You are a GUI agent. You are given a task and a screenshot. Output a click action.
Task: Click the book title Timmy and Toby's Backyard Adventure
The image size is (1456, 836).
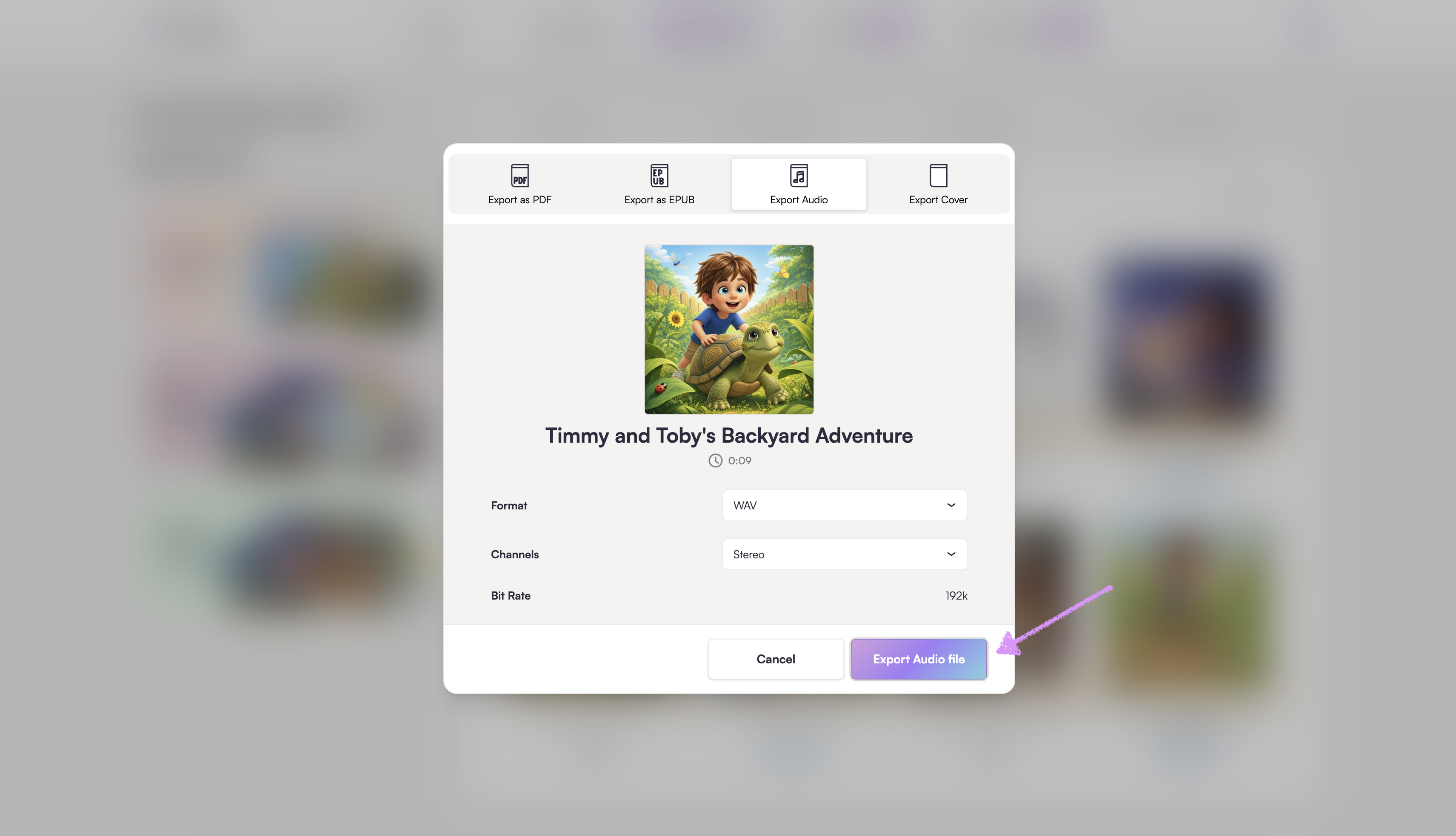729,436
